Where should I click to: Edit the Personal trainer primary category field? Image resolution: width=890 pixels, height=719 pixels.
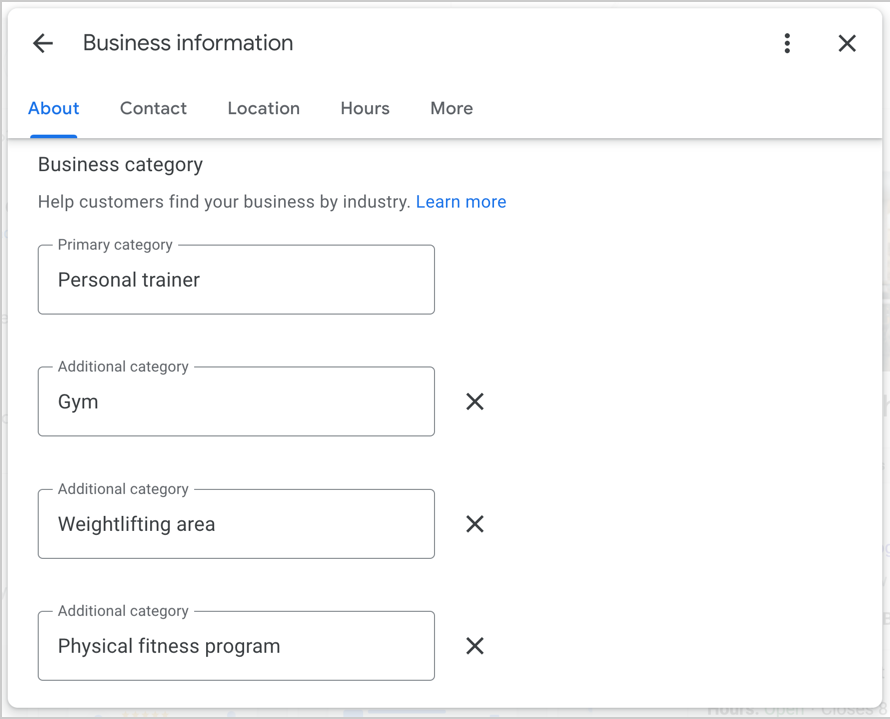coord(236,281)
